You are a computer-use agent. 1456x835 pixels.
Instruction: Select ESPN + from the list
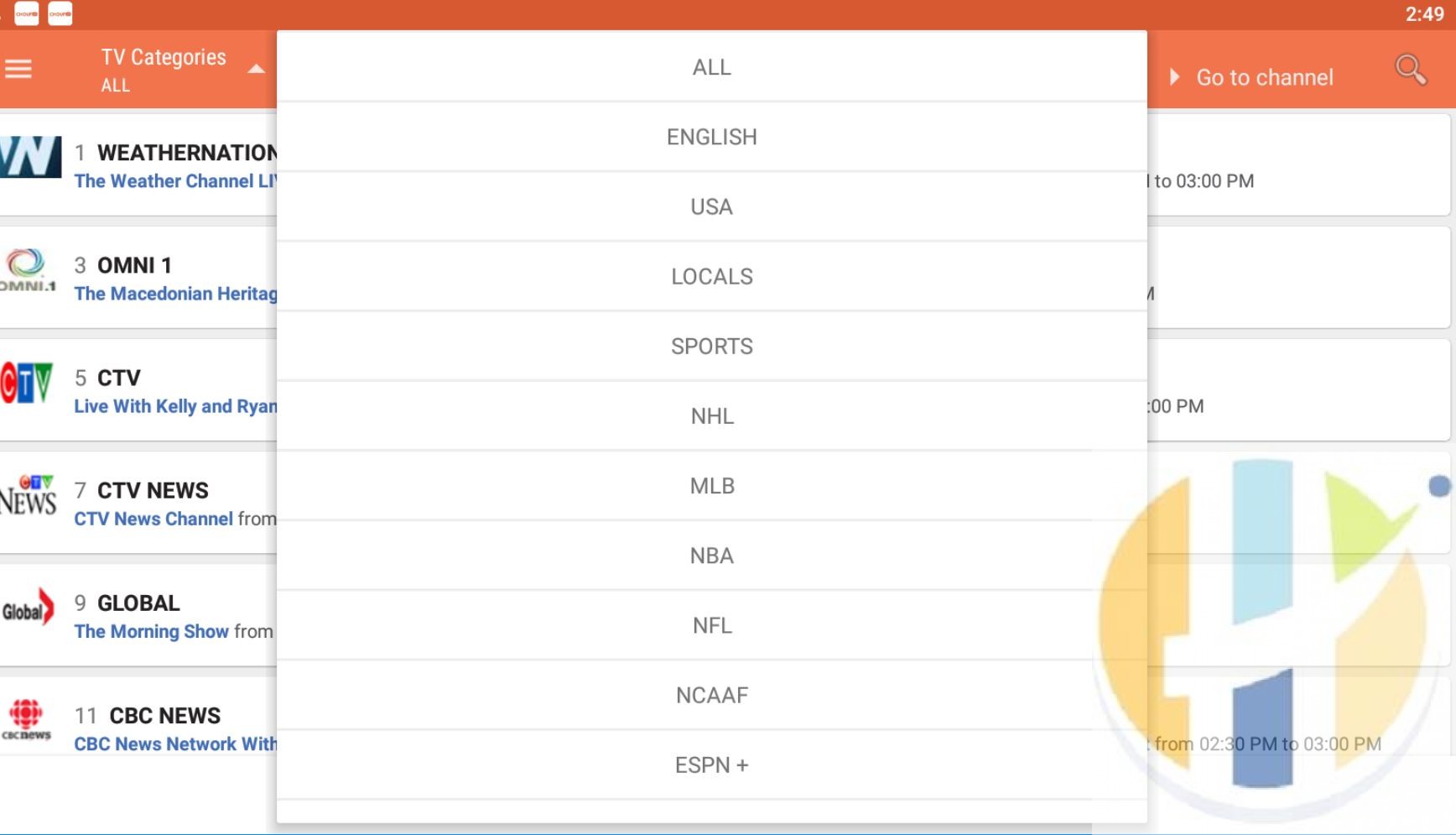pos(711,765)
